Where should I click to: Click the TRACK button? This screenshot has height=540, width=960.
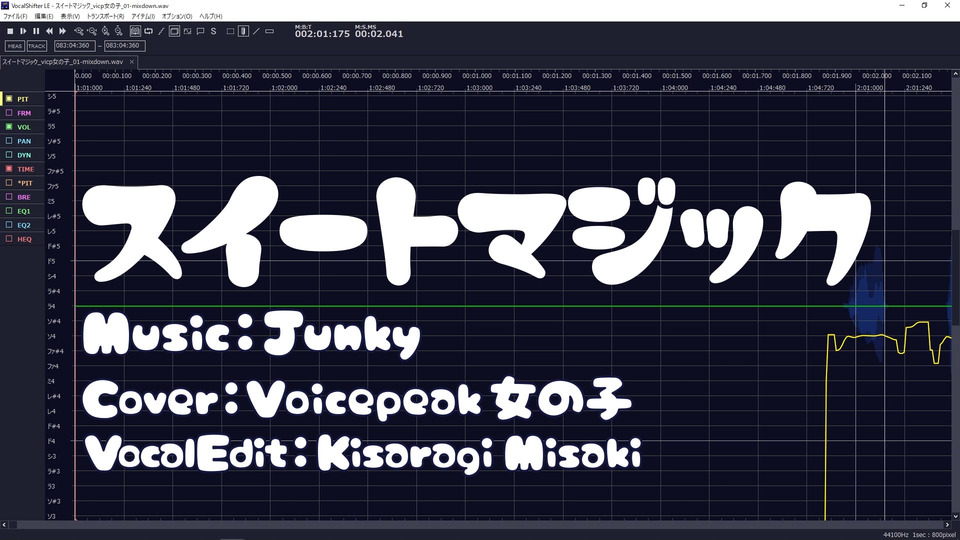[x=37, y=46]
